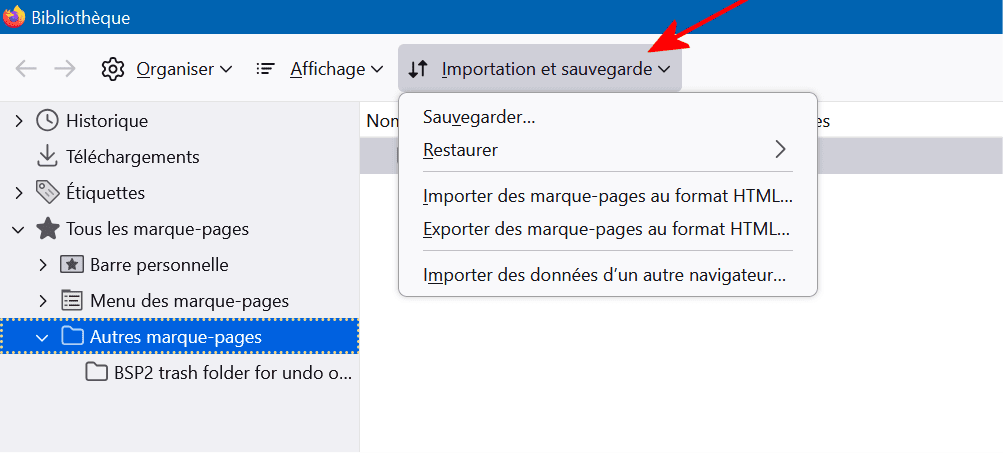Click the star icon of Tous les marque-pages
This screenshot has height=453, width=1003.
(x=47, y=228)
